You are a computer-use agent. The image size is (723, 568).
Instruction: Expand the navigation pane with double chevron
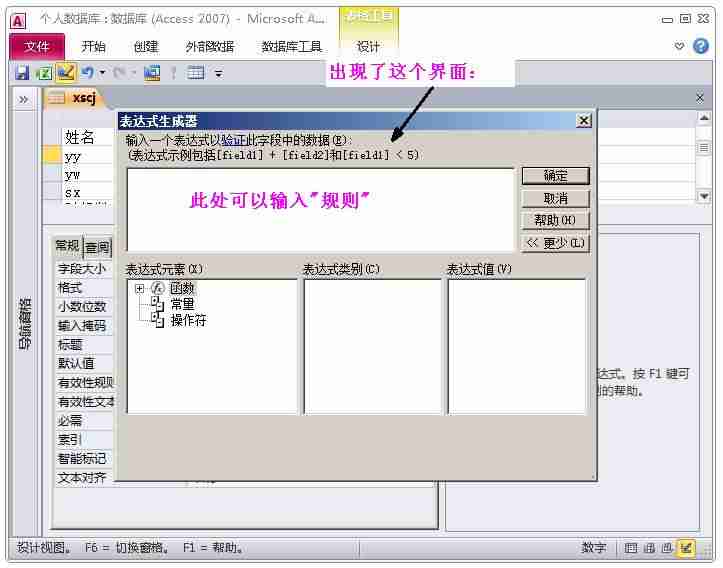point(24,100)
